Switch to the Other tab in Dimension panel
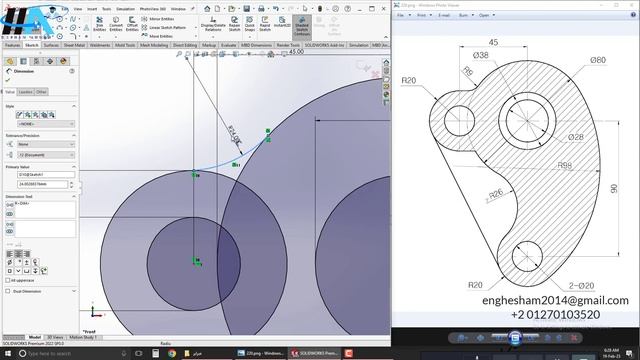The height and width of the screenshot is (360, 640). coord(42,92)
